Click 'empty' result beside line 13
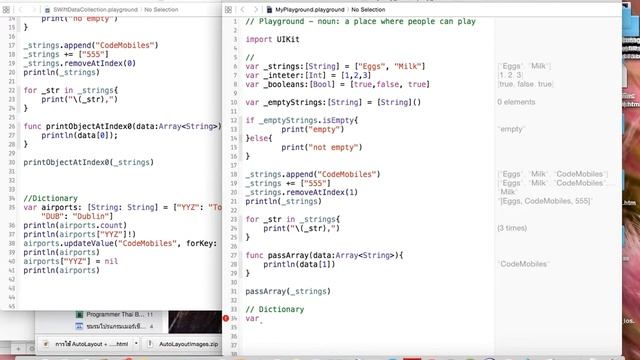 point(511,129)
